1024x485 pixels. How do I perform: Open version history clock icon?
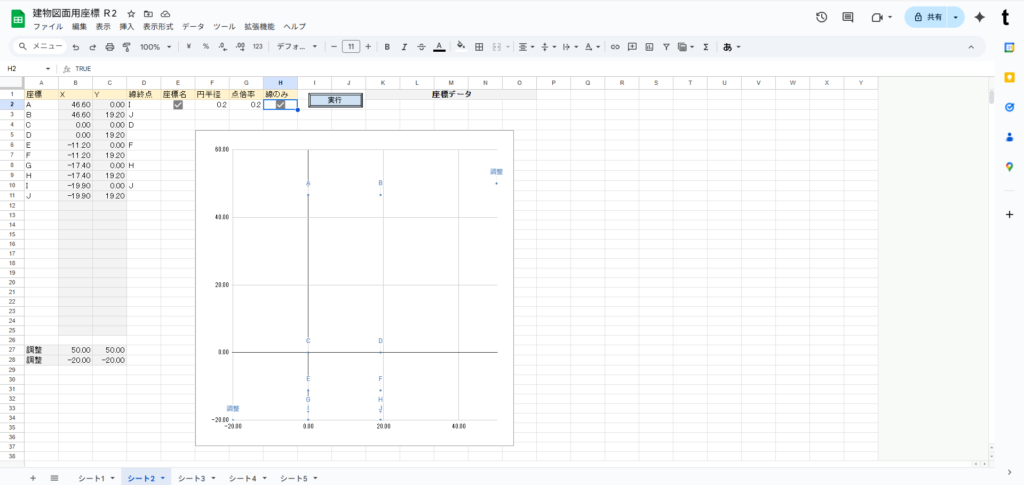pos(822,18)
